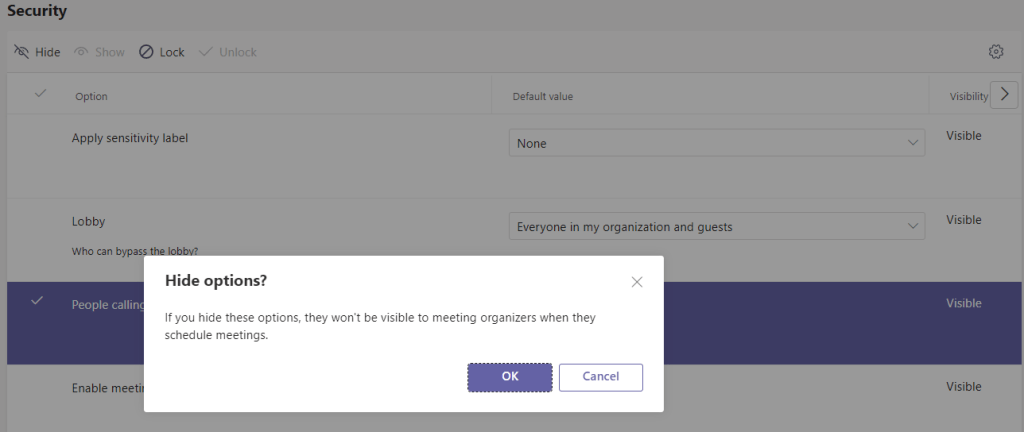Click the Default value column header
1024x432 pixels.
[x=542, y=96]
